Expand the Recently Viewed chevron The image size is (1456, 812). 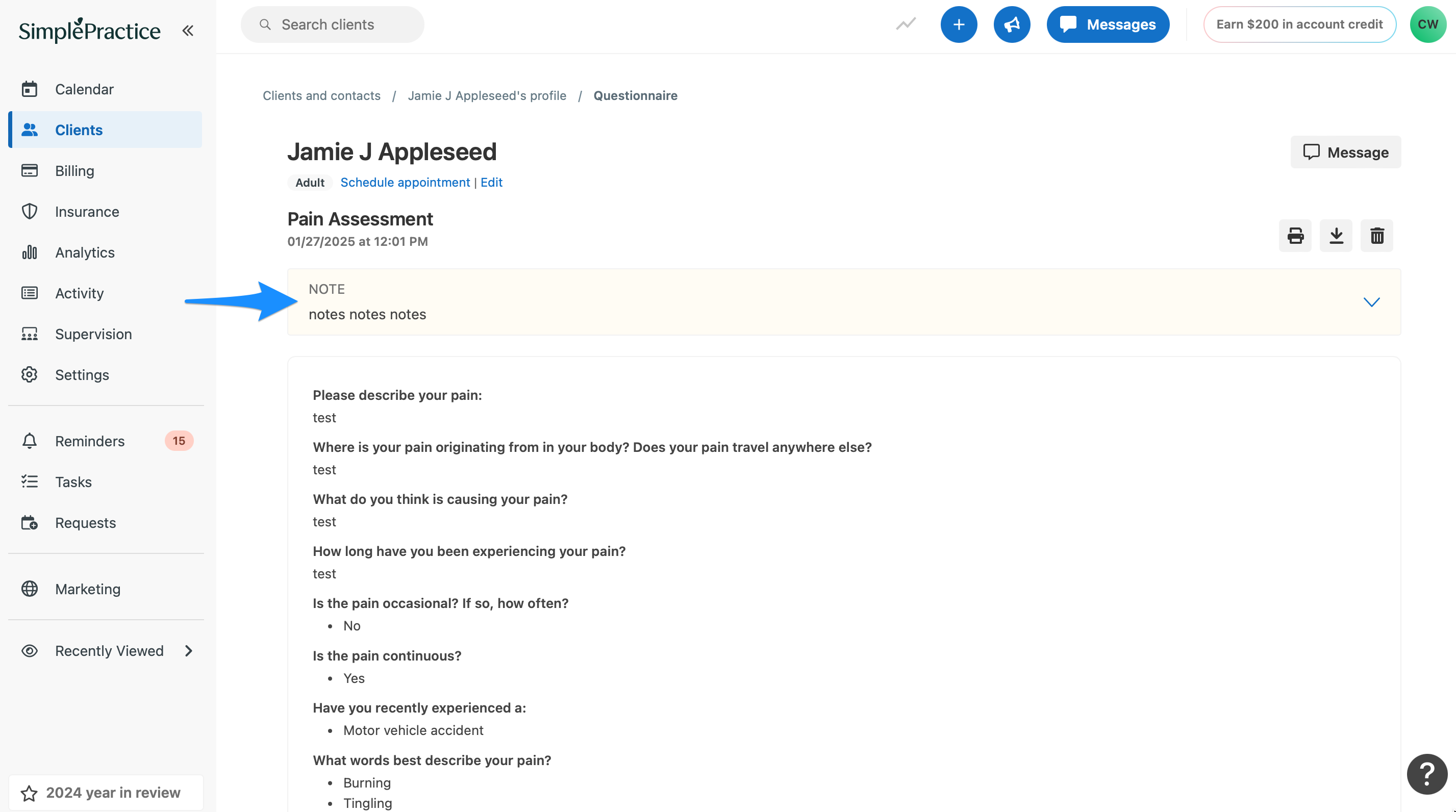pyautogui.click(x=189, y=651)
